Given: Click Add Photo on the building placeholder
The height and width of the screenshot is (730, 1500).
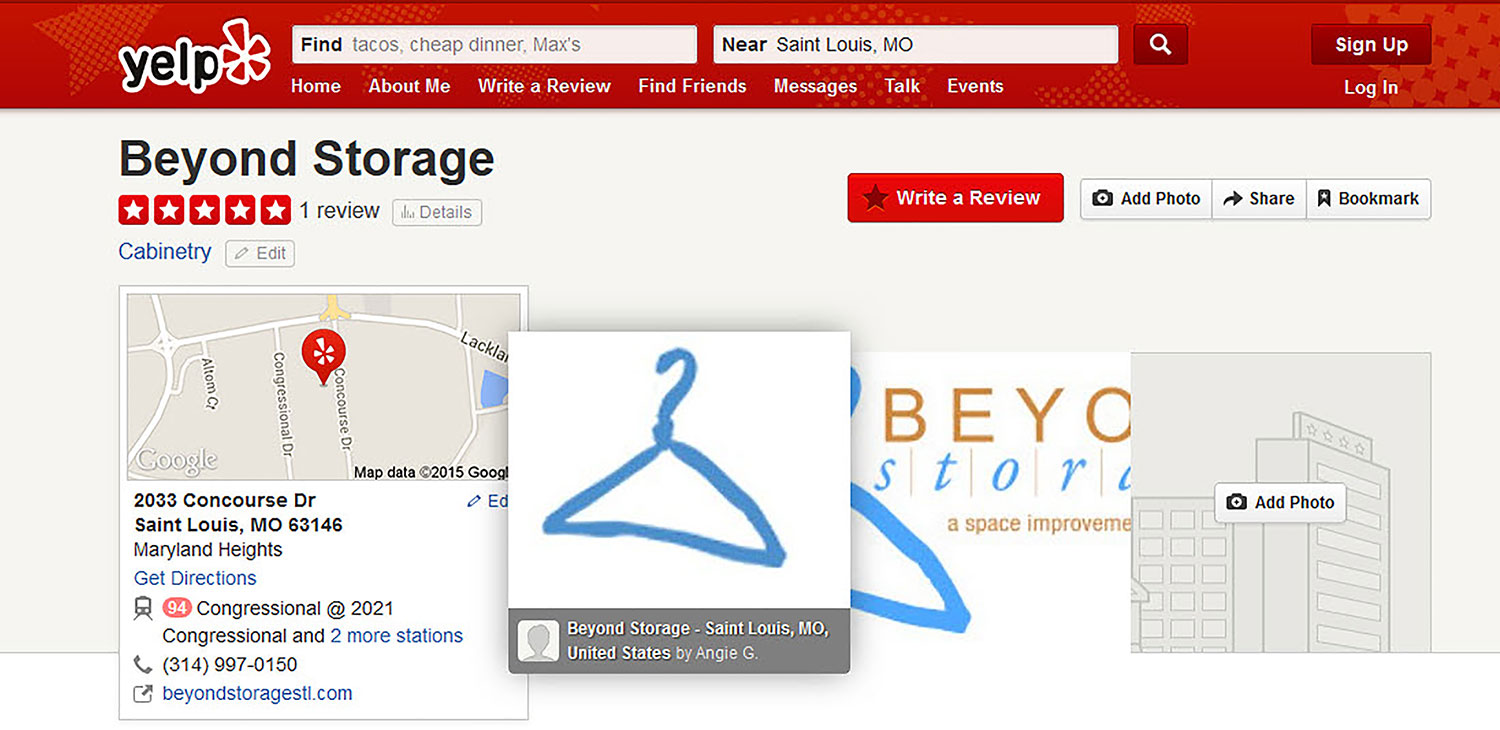Looking at the screenshot, I should (1280, 502).
